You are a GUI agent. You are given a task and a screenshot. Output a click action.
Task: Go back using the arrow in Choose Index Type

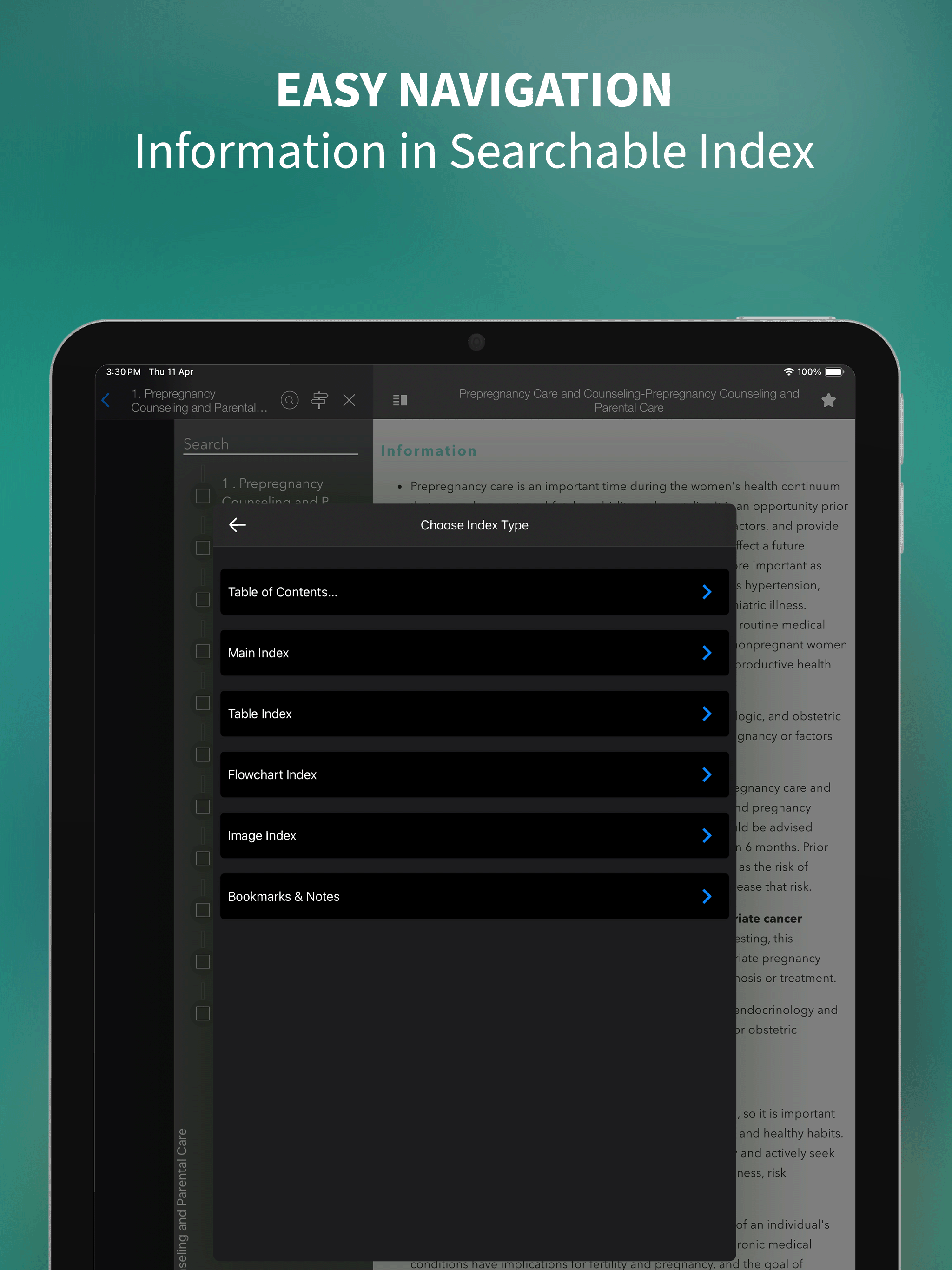(238, 525)
